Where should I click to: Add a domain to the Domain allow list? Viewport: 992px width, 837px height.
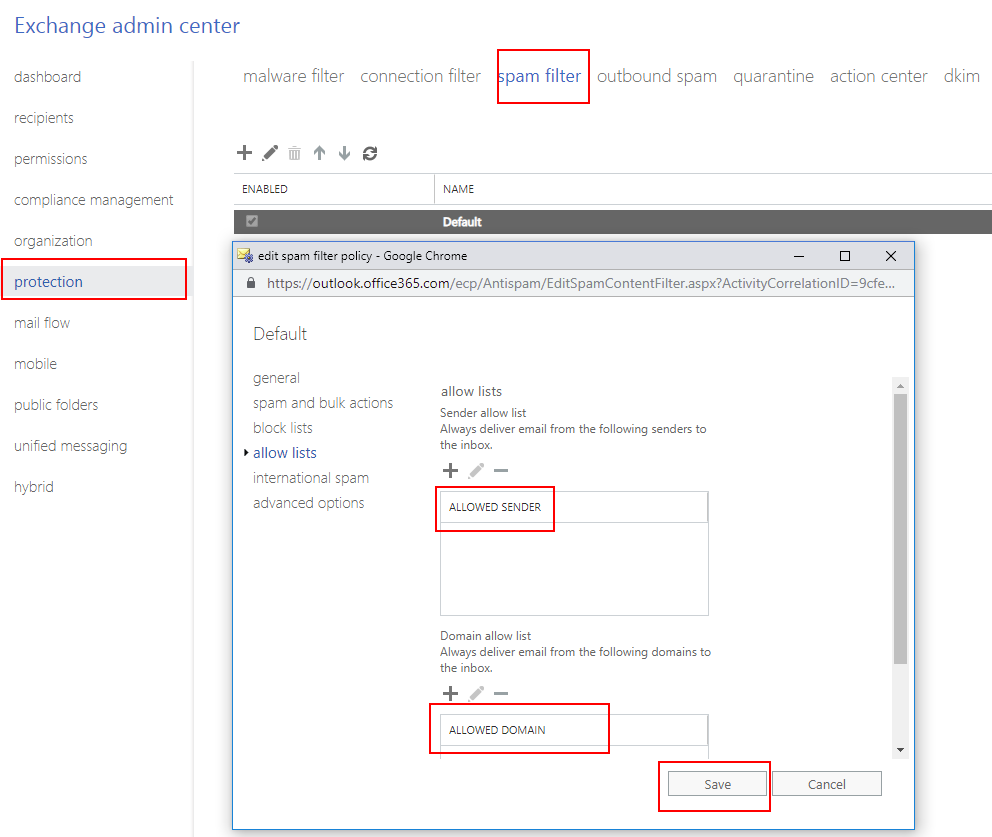(x=450, y=693)
